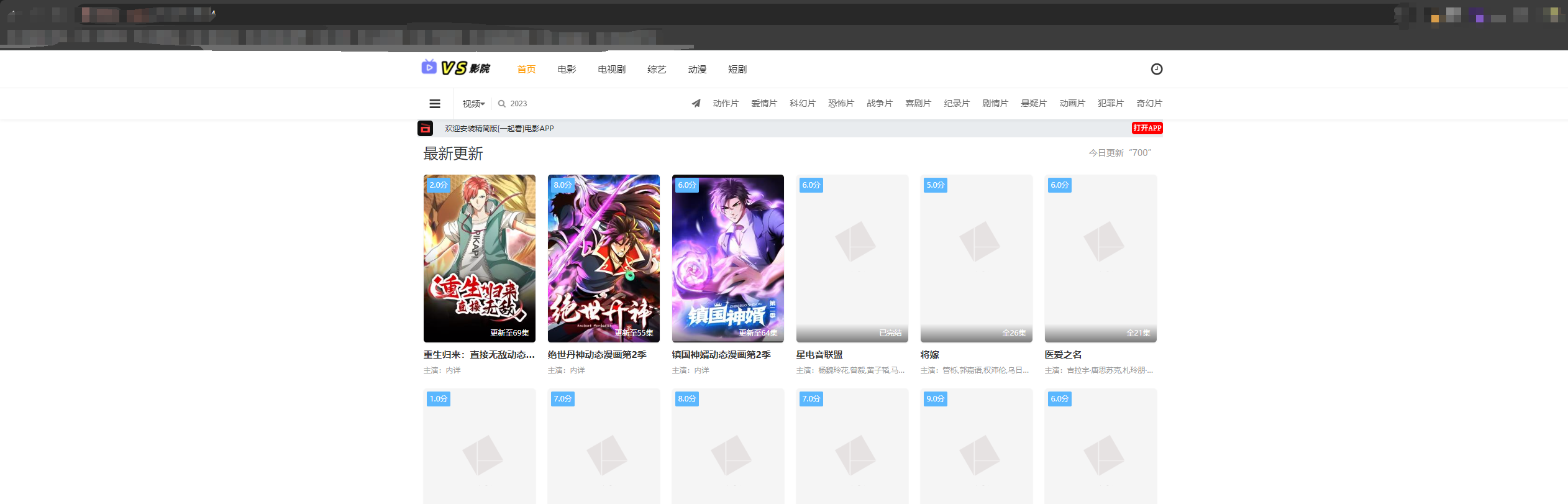Click the 5.0分 score badge on 将嫁

[x=936, y=185]
